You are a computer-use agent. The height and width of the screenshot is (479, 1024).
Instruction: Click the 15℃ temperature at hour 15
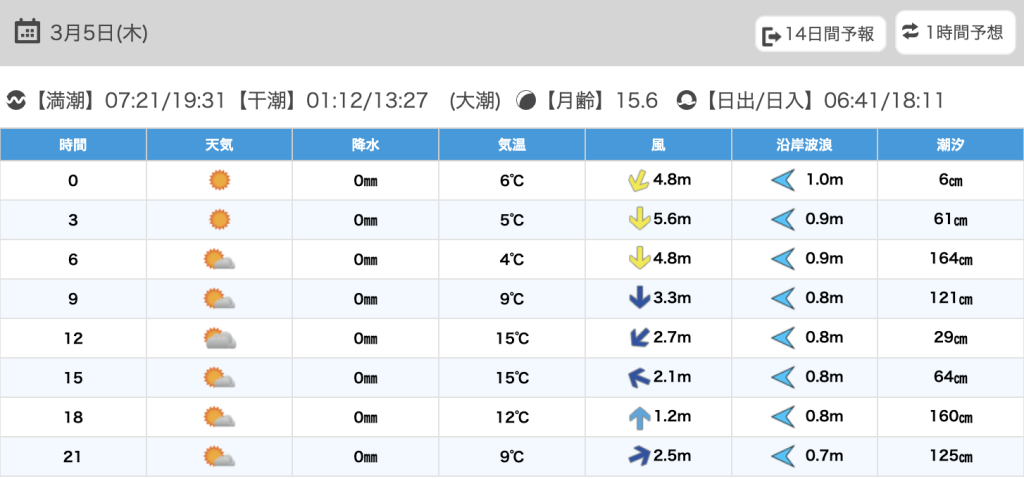click(x=511, y=378)
